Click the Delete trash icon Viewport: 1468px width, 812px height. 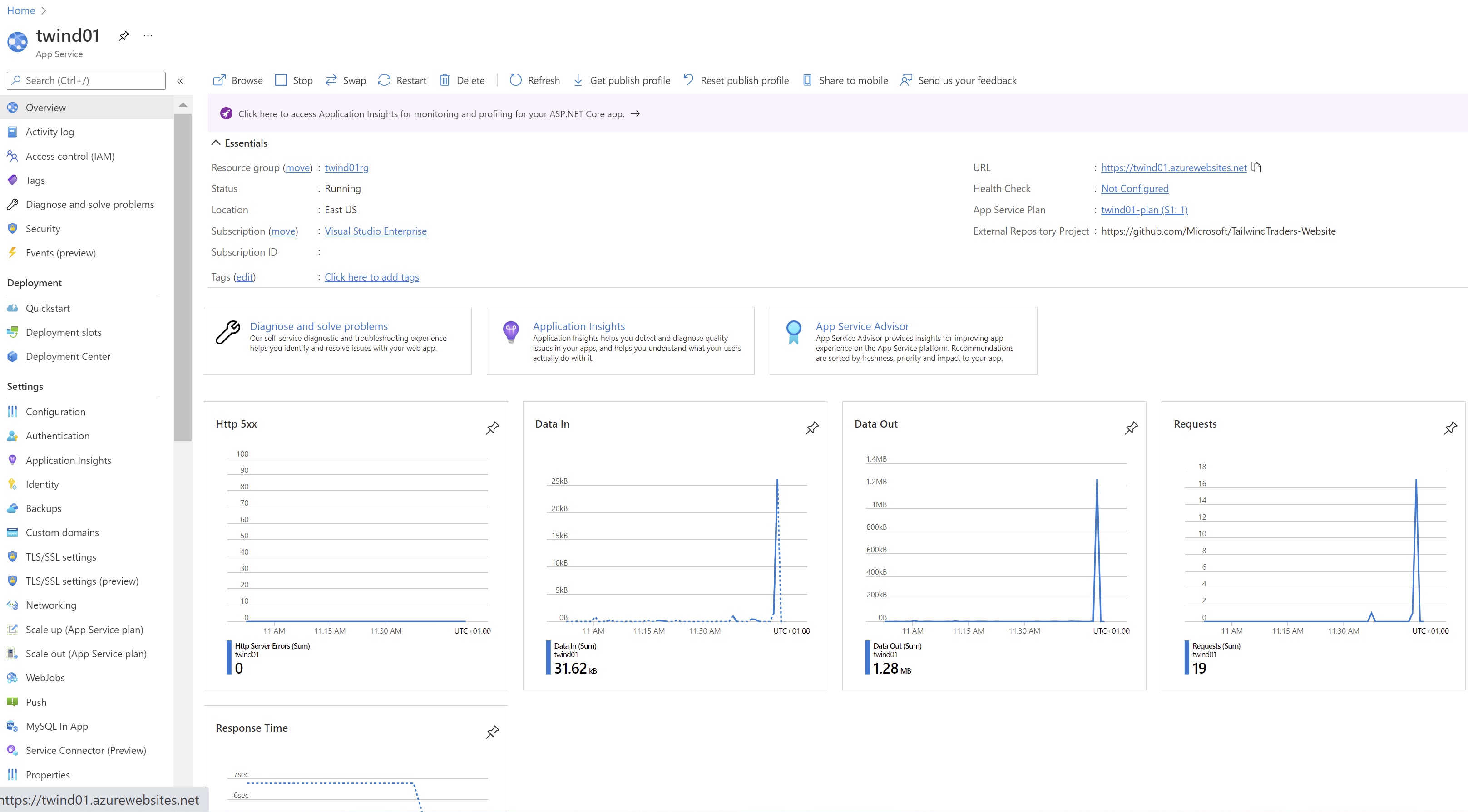pos(445,80)
